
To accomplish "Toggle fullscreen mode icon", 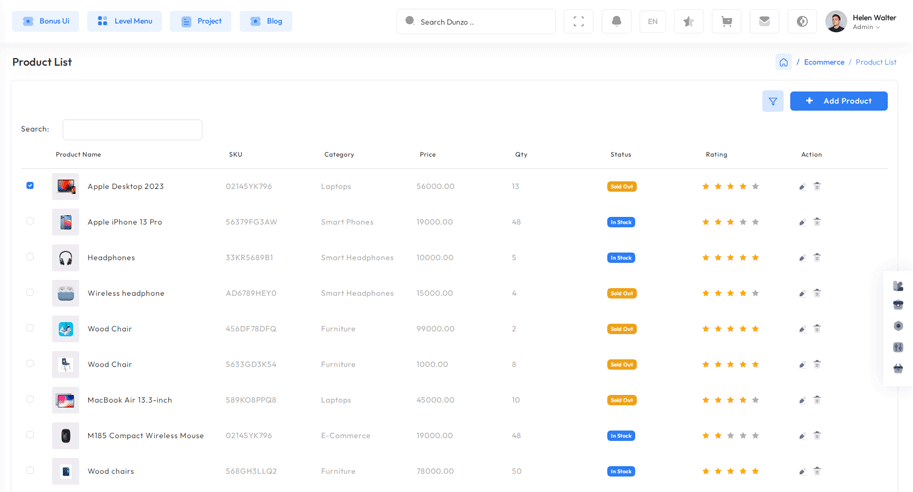I will (578, 21).
